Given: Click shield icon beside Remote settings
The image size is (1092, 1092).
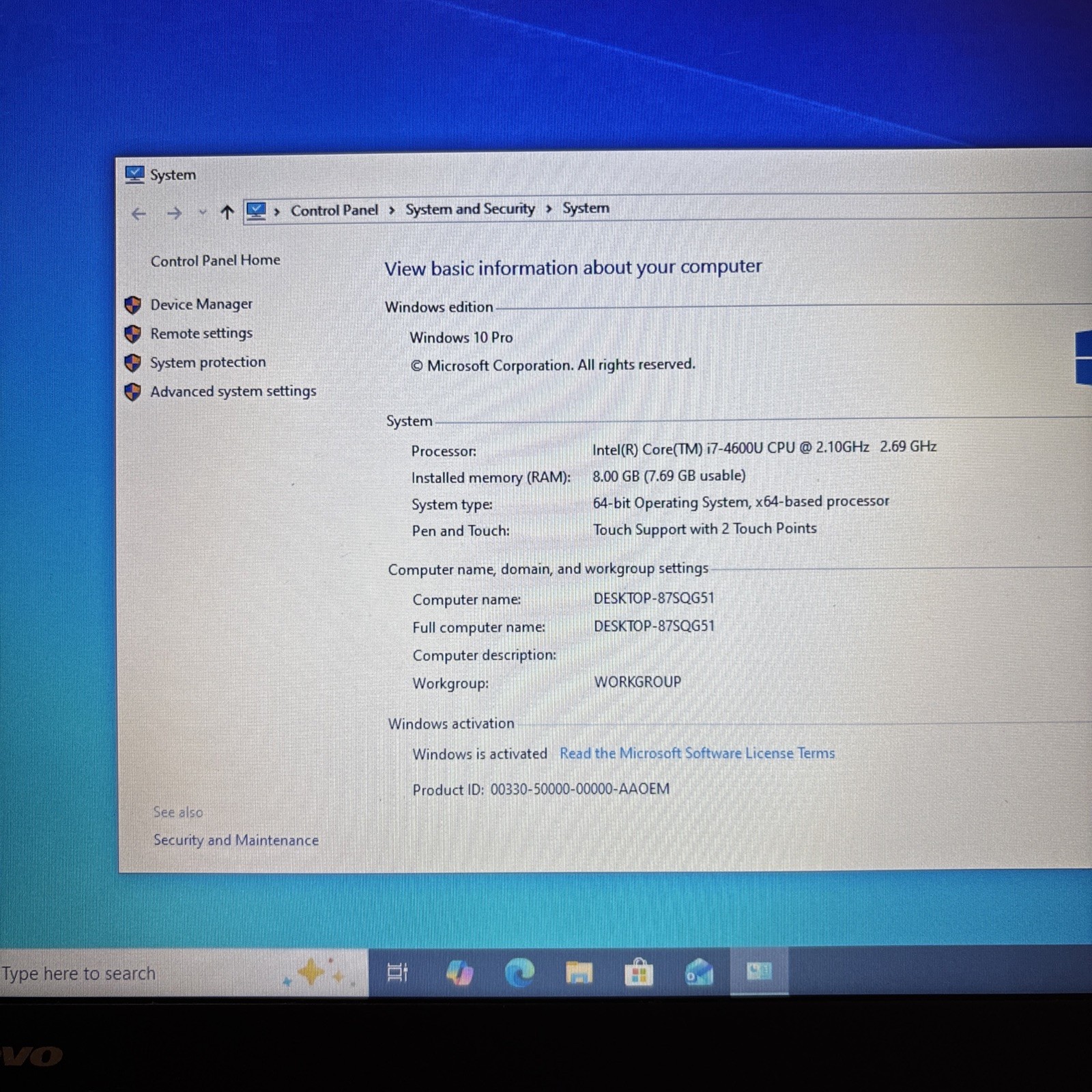Looking at the screenshot, I should (133, 334).
